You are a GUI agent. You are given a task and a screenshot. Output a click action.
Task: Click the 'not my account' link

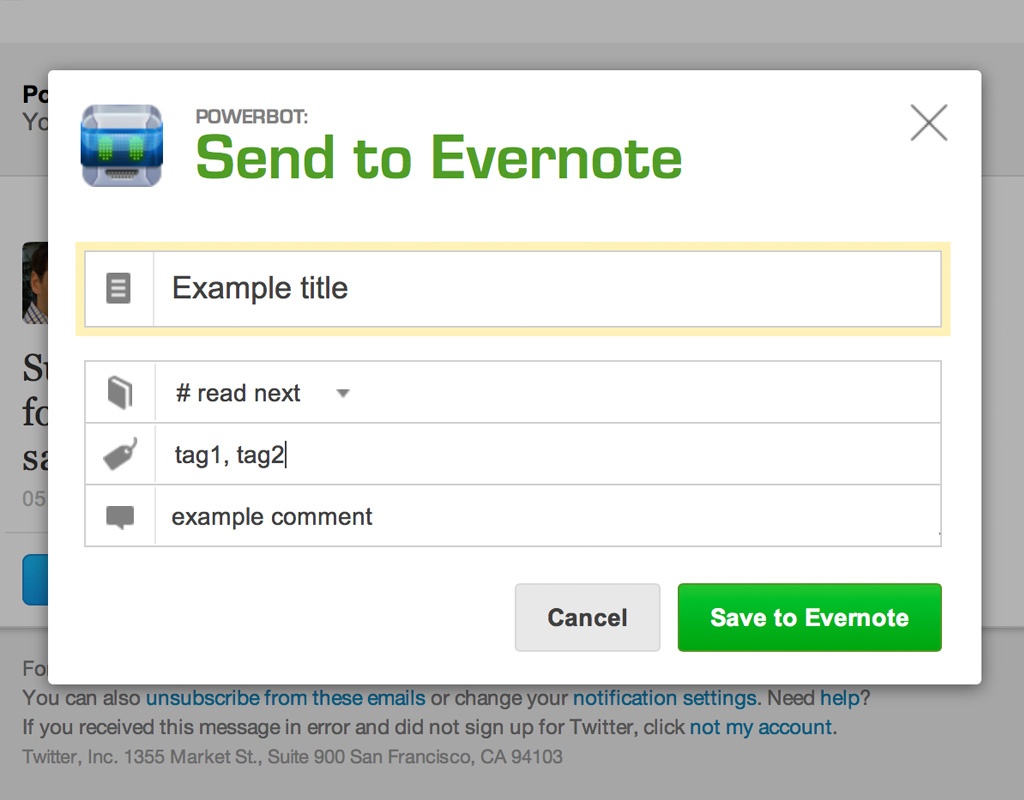pos(761,727)
